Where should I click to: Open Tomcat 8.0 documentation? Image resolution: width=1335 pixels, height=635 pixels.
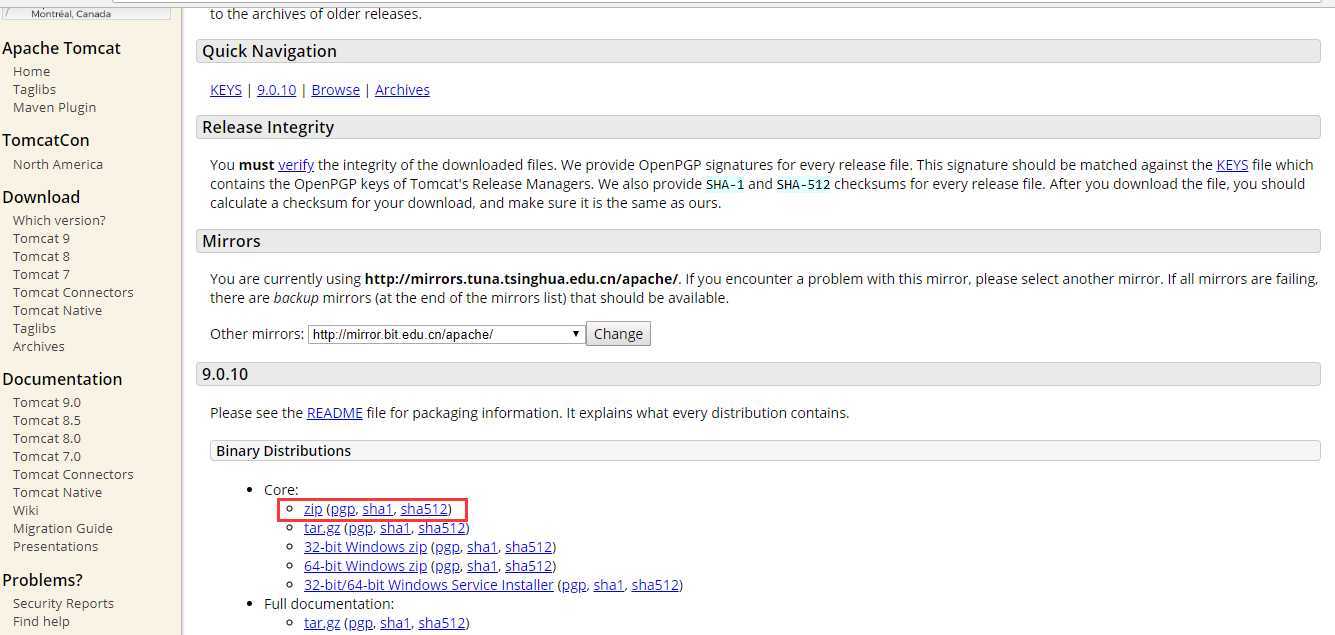(x=47, y=438)
